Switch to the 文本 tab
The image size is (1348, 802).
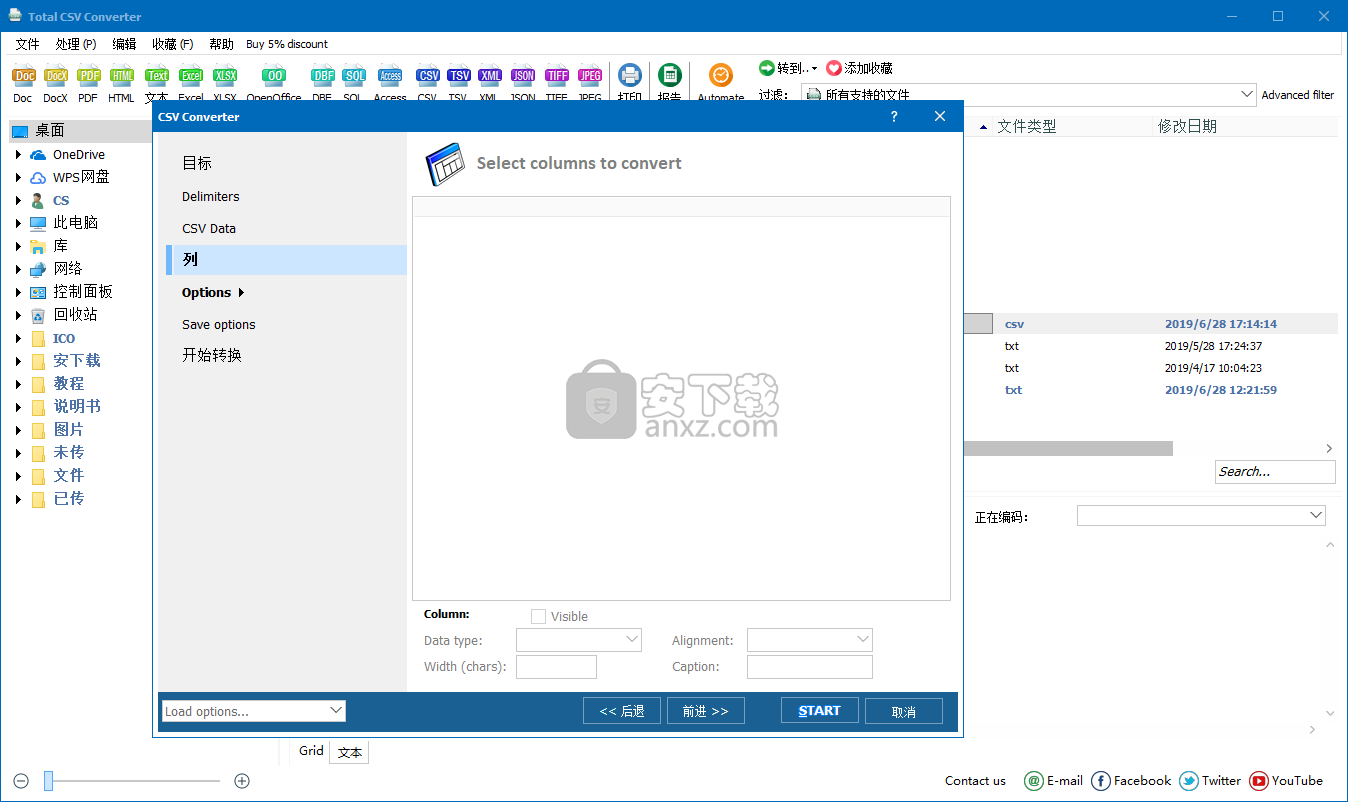pos(350,753)
